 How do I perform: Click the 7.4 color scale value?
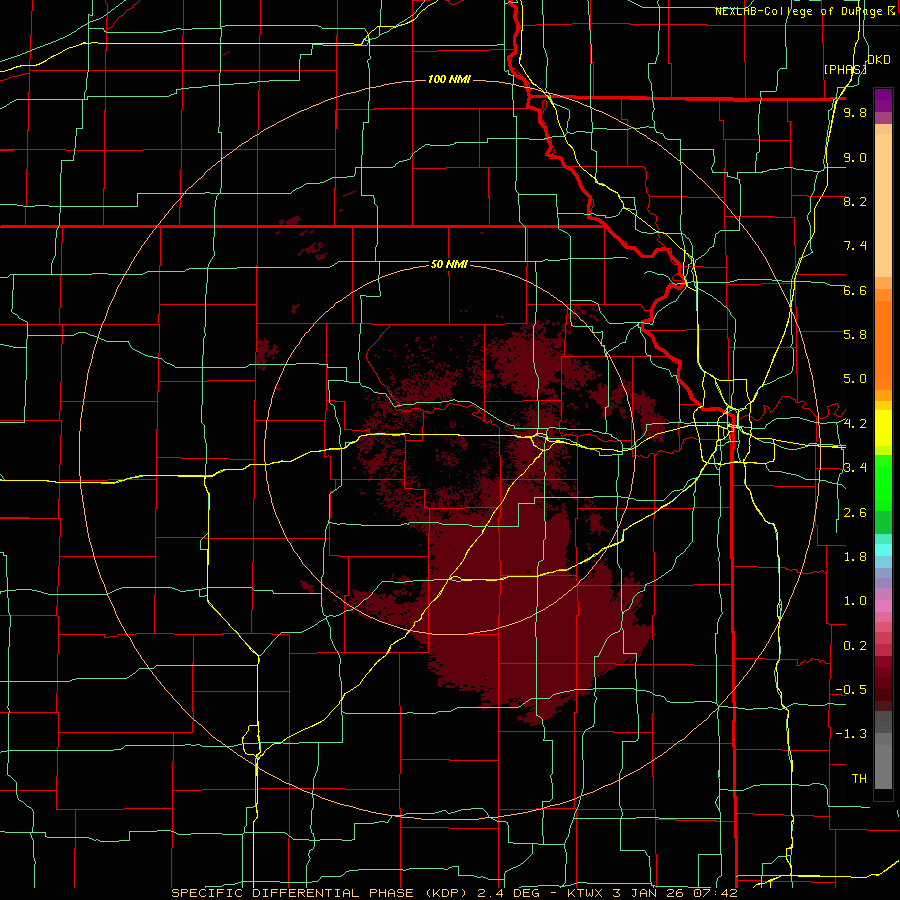(855, 246)
